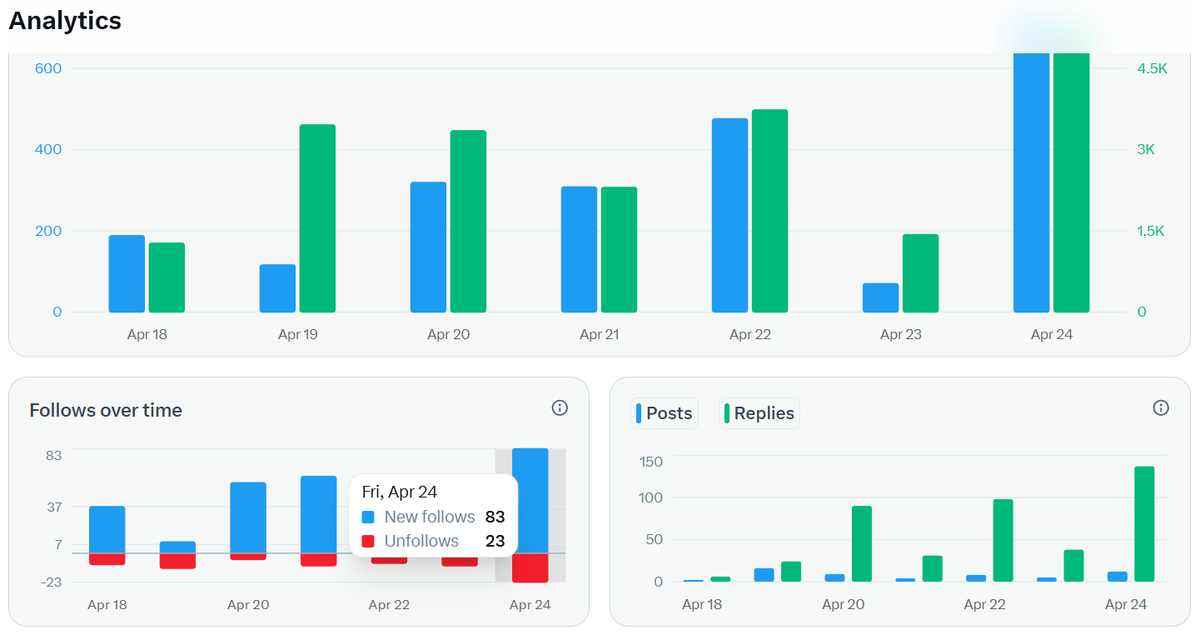The image size is (1200, 635).
Task: Toggle the Posts legend filter
Action: coord(664,413)
